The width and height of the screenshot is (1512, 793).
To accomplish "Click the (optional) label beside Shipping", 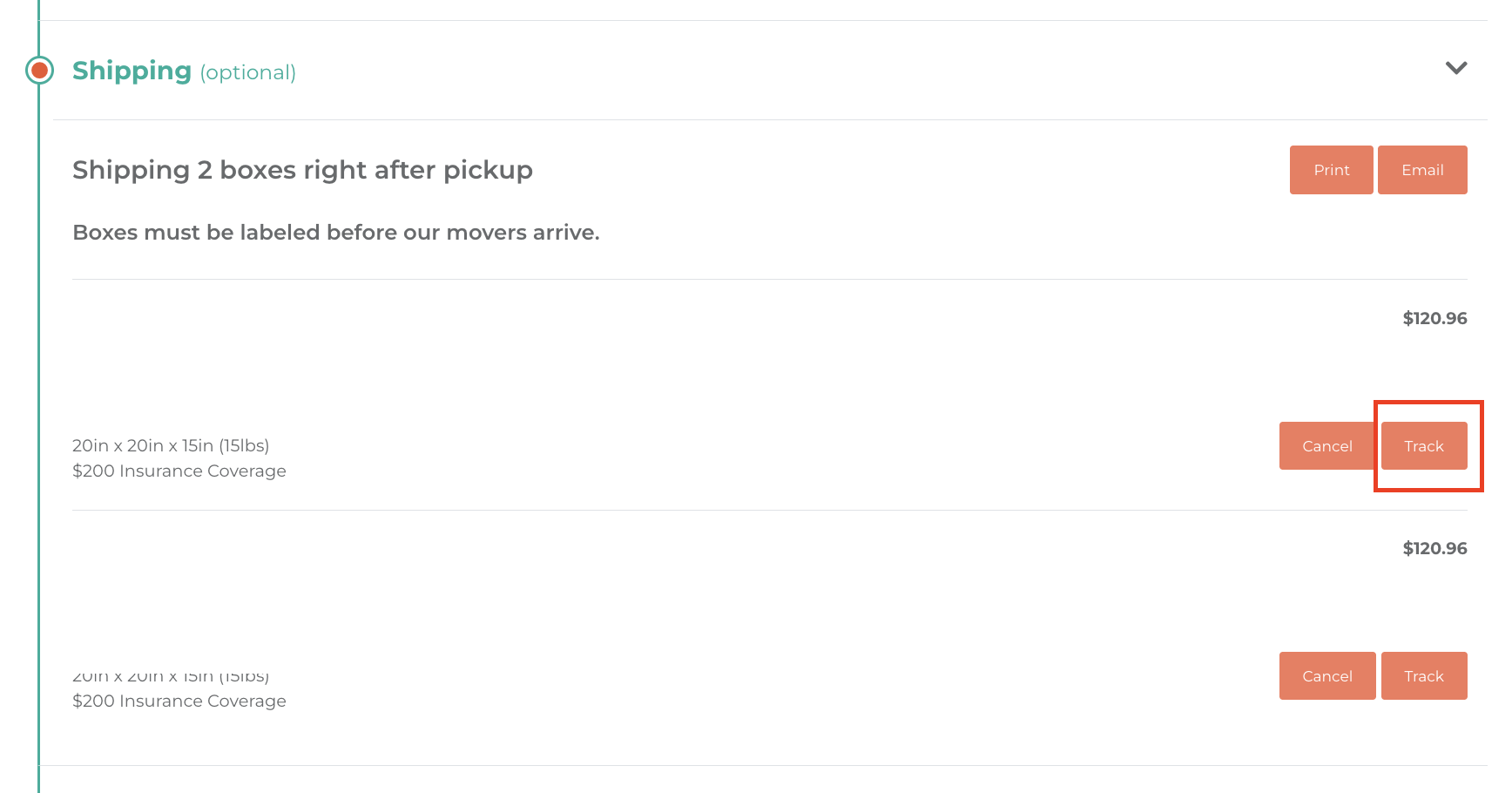I will tap(248, 72).
